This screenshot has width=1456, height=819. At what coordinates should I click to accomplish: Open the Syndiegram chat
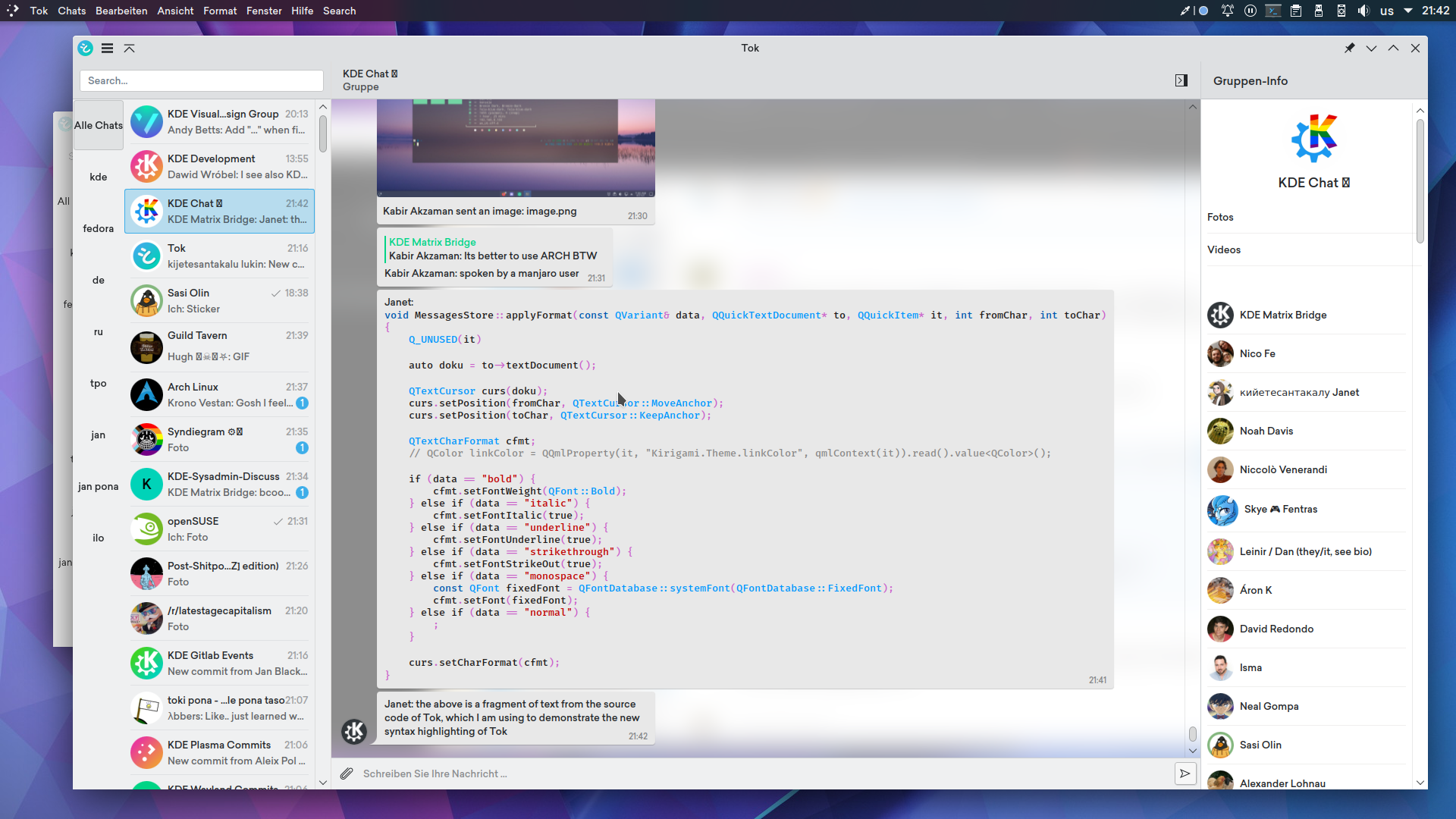219,439
